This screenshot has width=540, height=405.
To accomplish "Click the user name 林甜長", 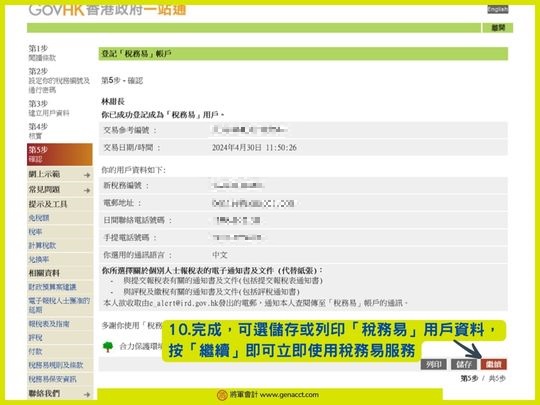I will 113,102.
